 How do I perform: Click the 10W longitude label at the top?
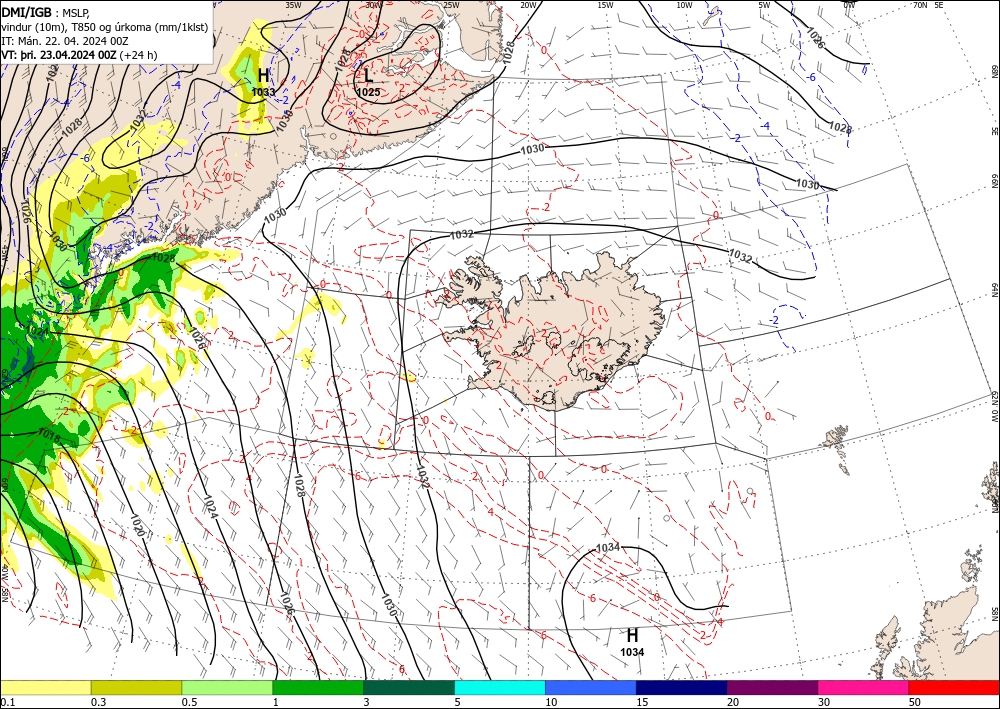pyautogui.click(x=684, y=5)
